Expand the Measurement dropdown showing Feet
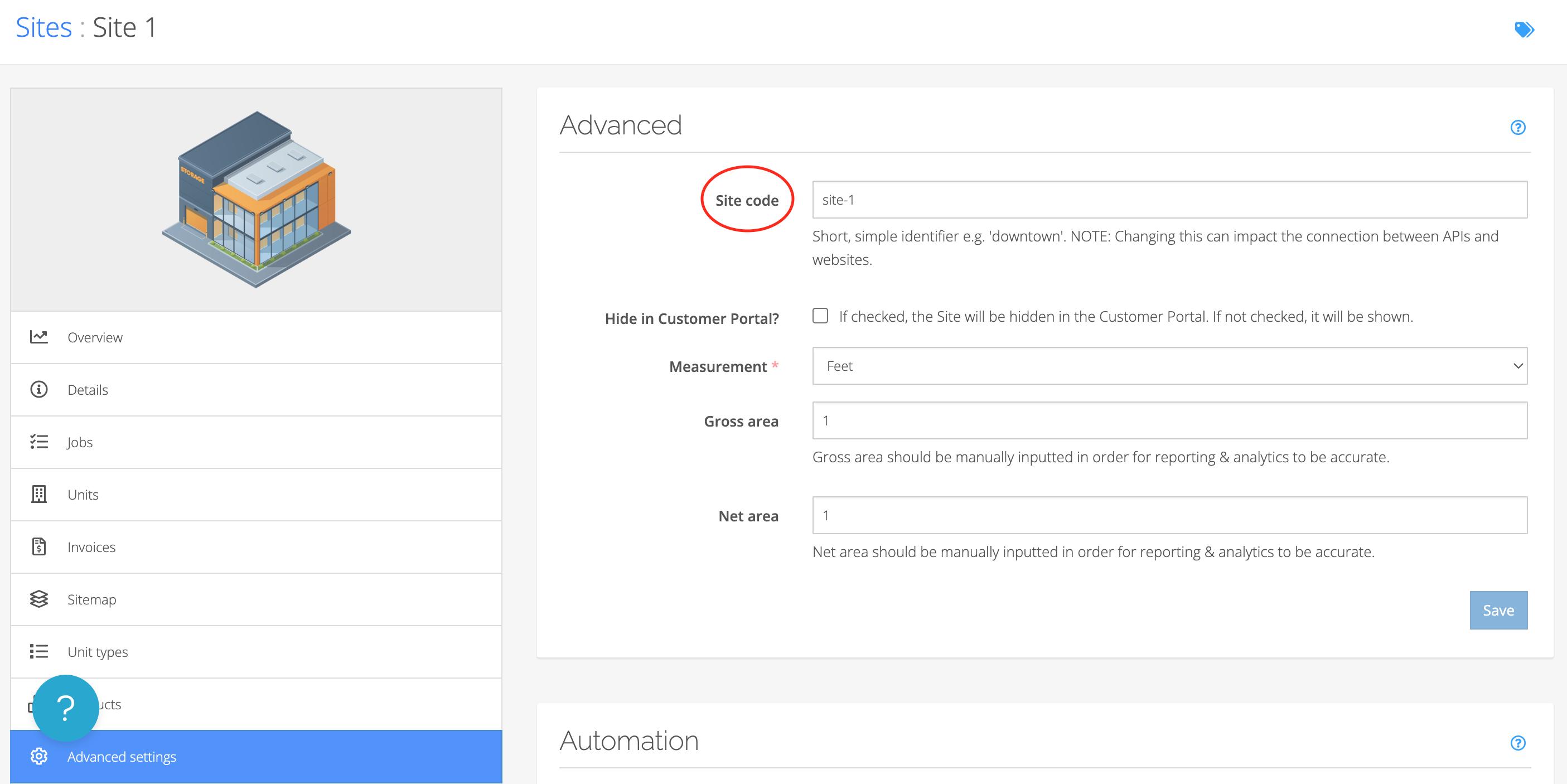 coord(1169,366)
